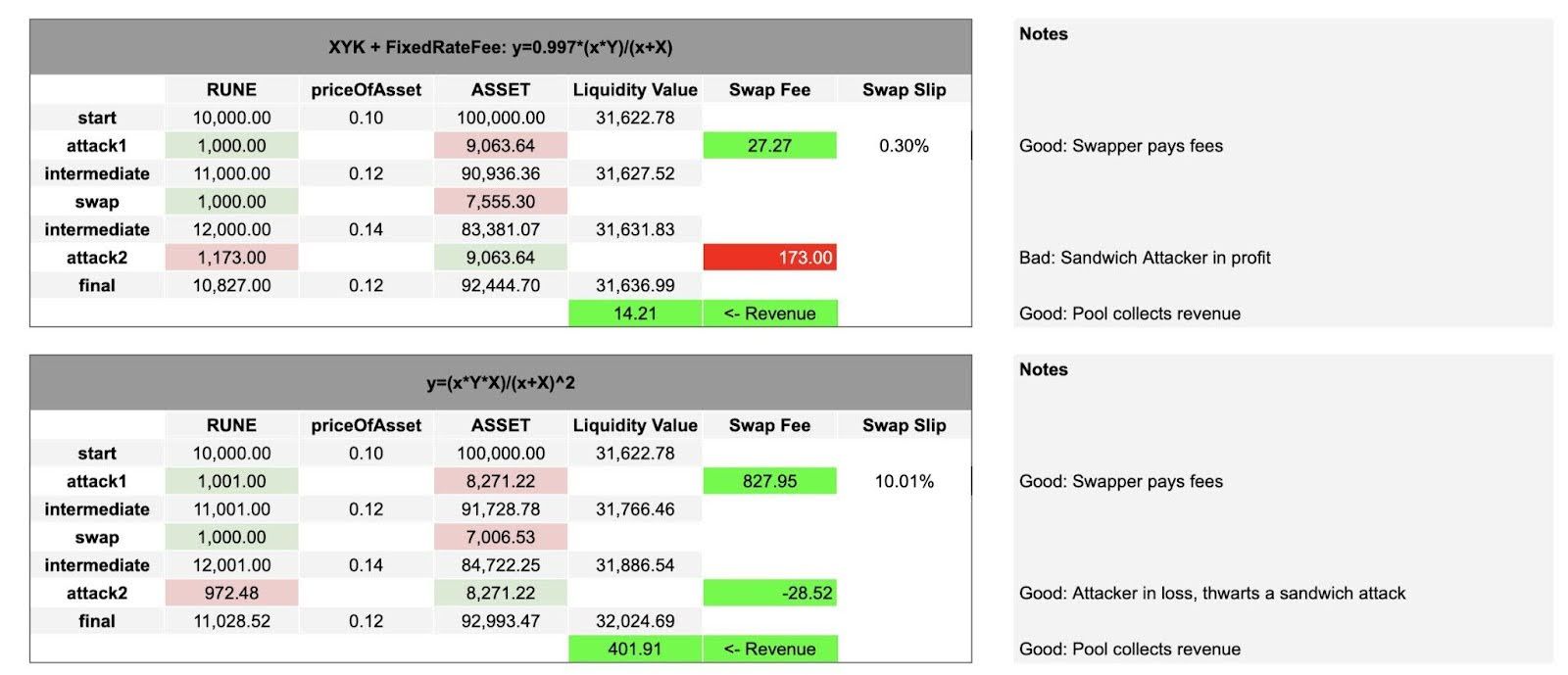Click the 92,993.47 final ASSET cell

coord(501,621)
